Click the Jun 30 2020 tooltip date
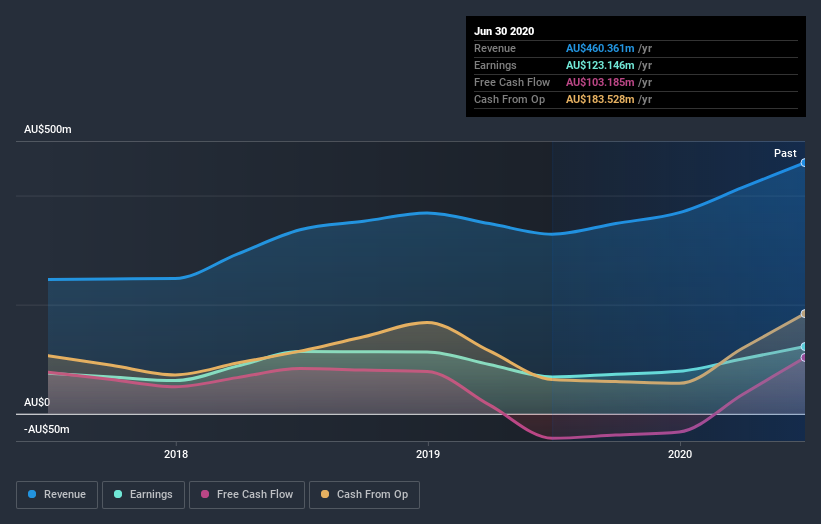 (504, 31)
